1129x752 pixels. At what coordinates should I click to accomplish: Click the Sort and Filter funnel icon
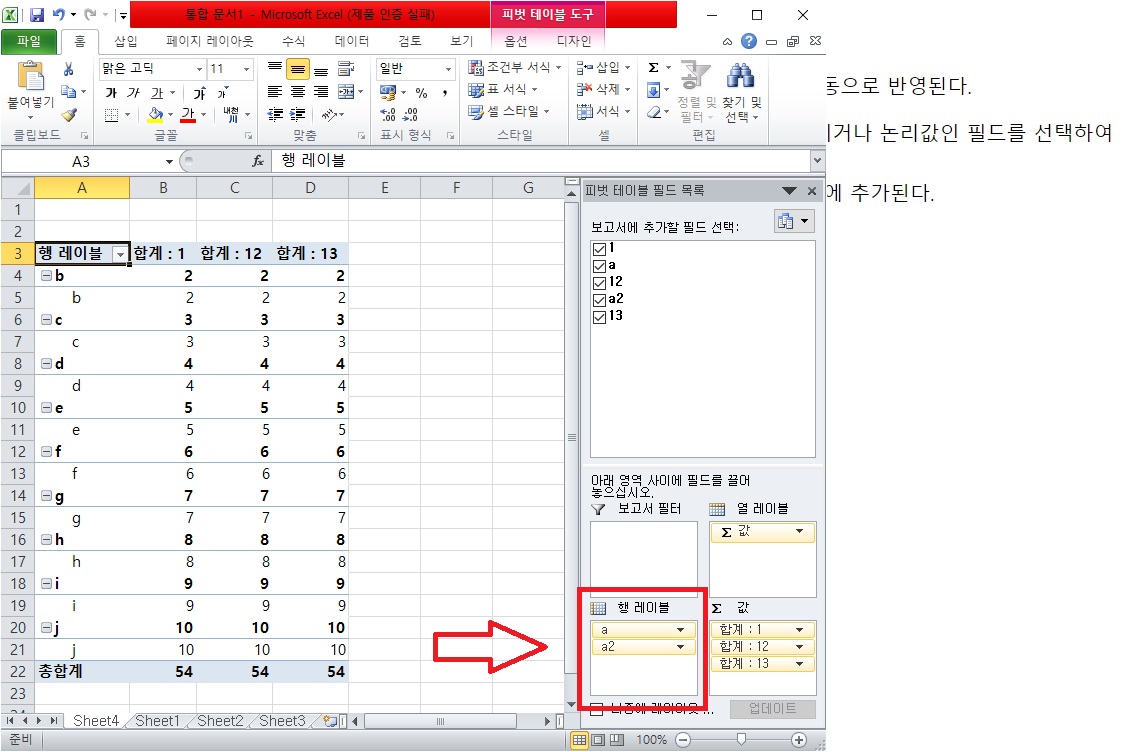click(x=696, y=75)
